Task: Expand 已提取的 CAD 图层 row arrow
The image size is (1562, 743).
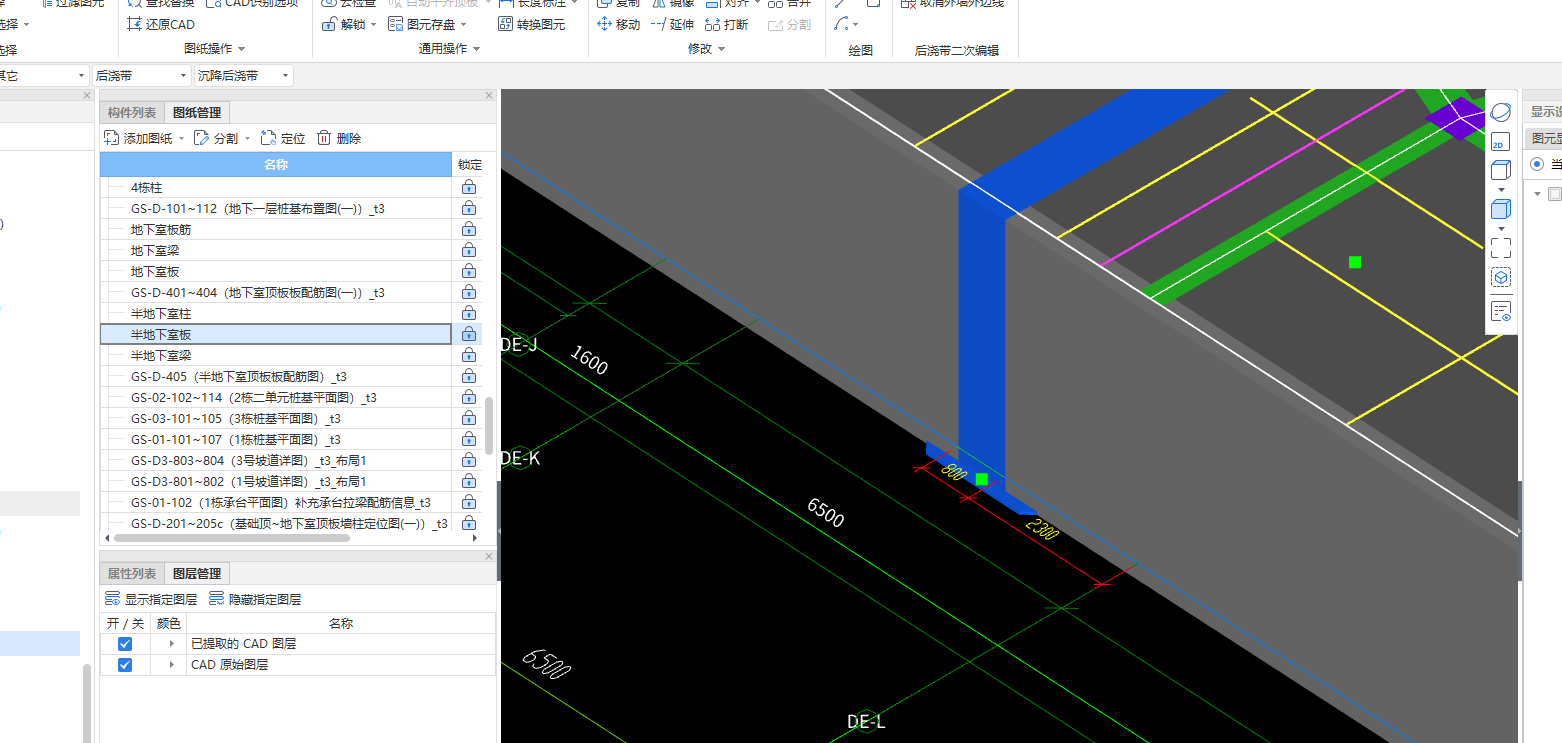Action: pyautogui.click(x=171, y=644)
